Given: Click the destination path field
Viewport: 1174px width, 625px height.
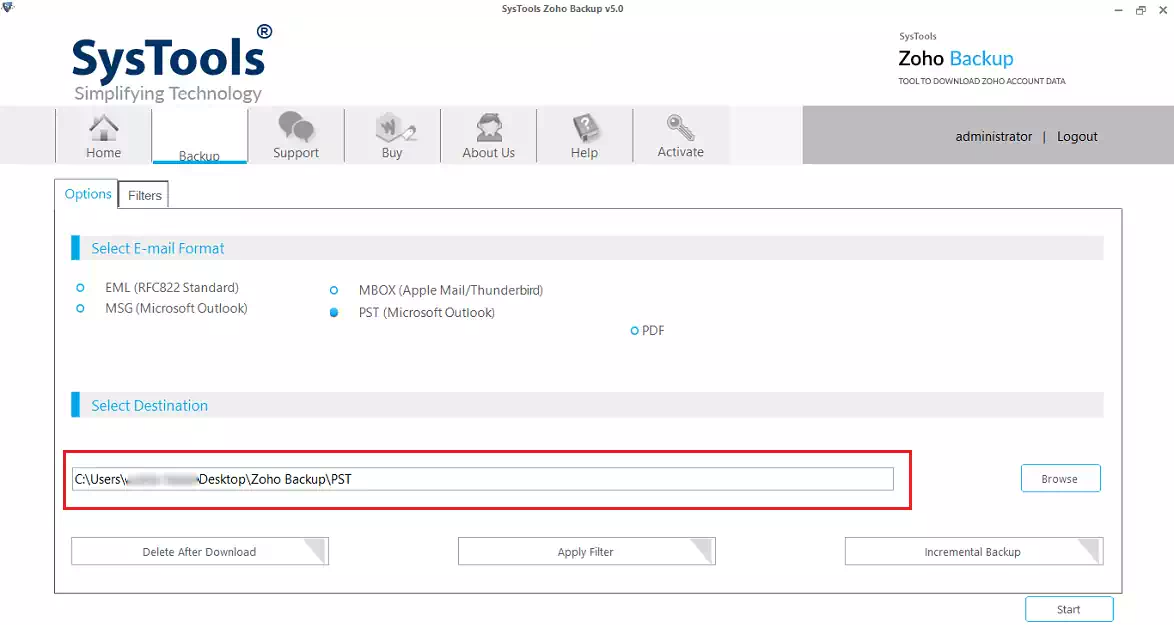Looking at the screenshot, I should pos(483,479).
